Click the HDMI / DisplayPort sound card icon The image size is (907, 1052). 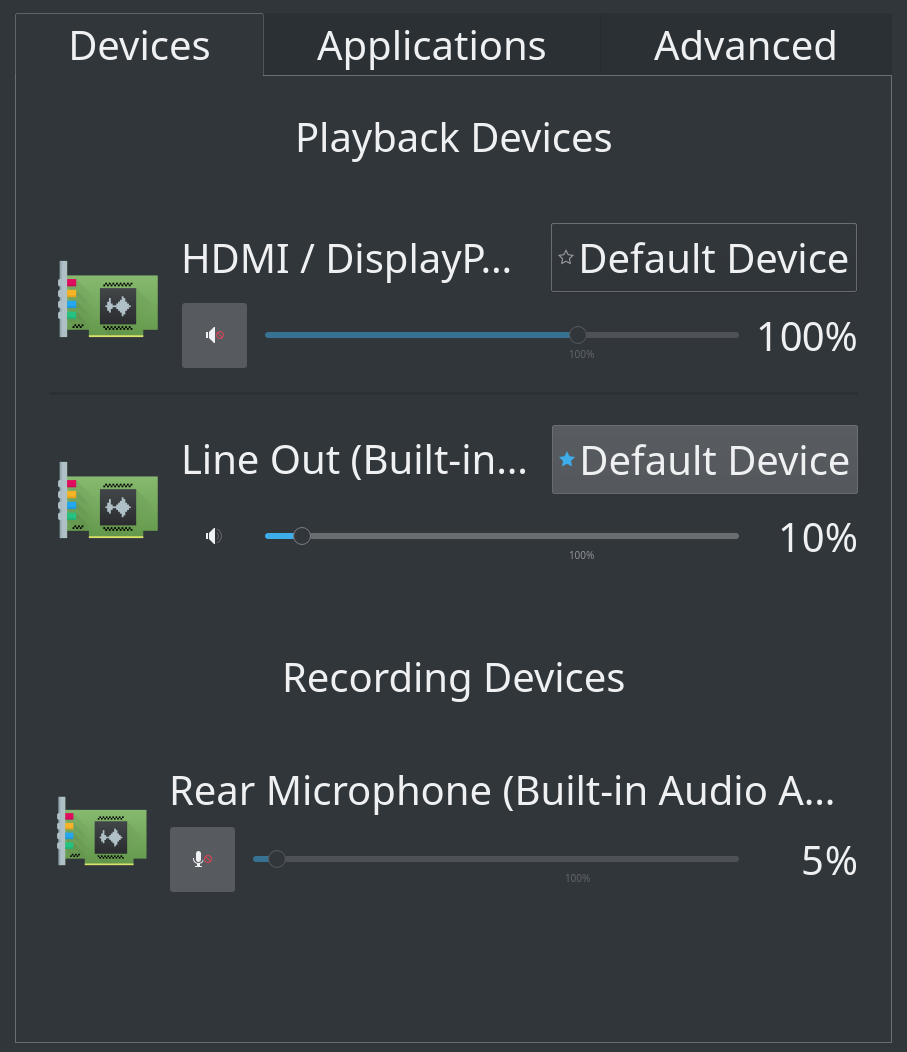coord(109,299)
